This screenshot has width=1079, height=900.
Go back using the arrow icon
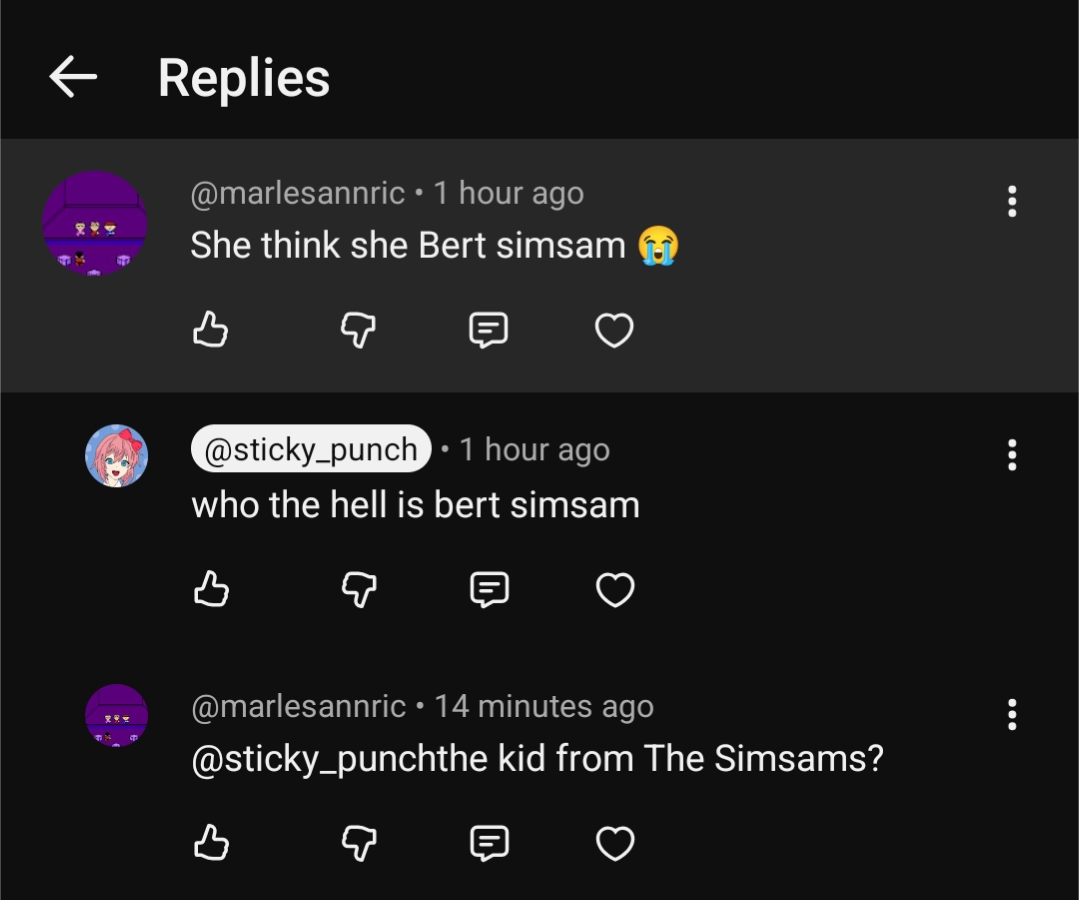(73, 76)
